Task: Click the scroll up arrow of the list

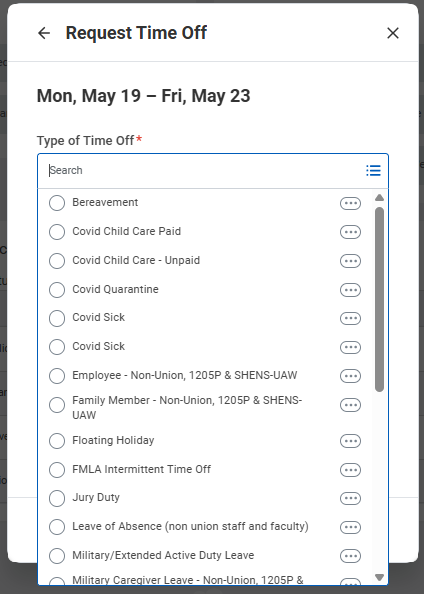Action: click(x=379, y=197)
